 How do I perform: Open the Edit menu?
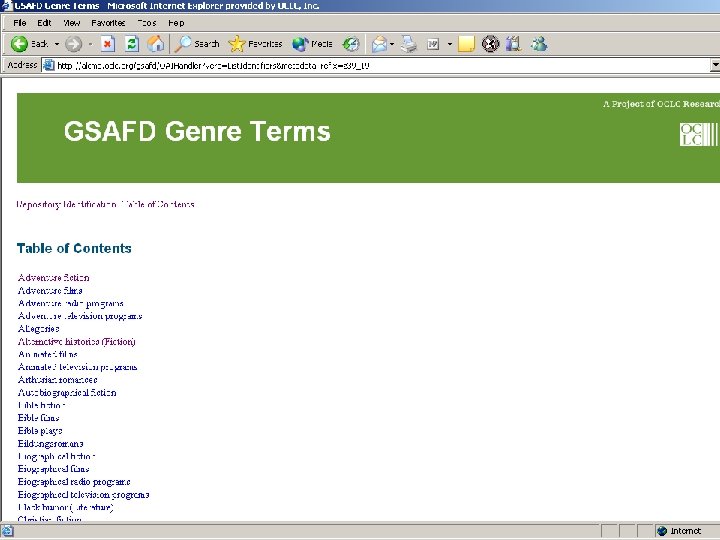click(44, 22)
